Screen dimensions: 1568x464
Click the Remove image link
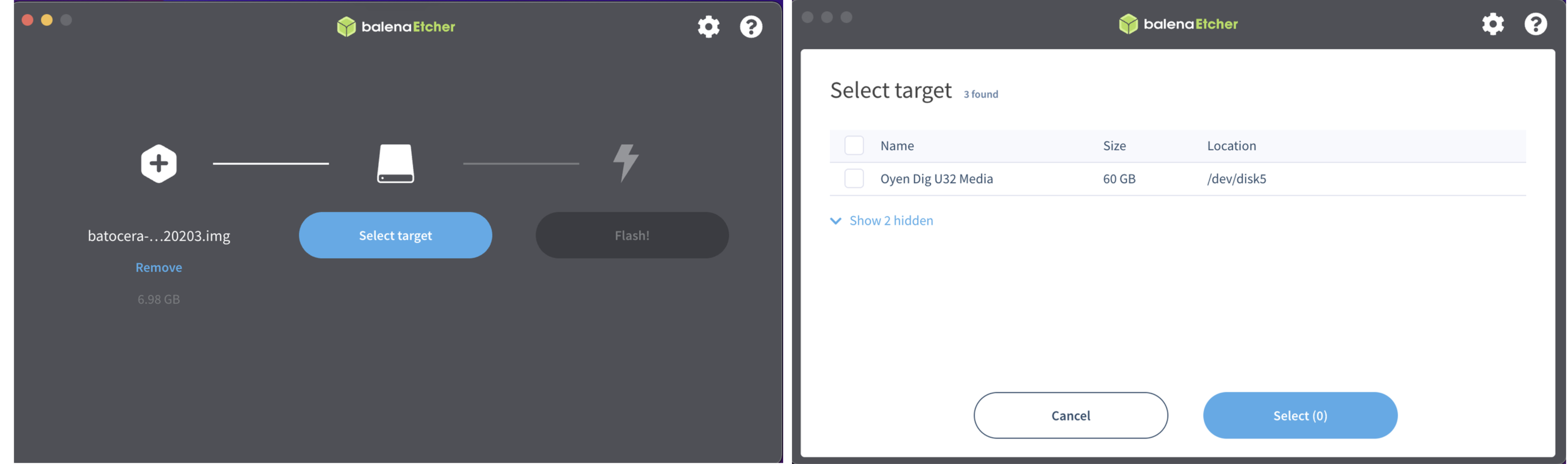(x=158, y=267)
